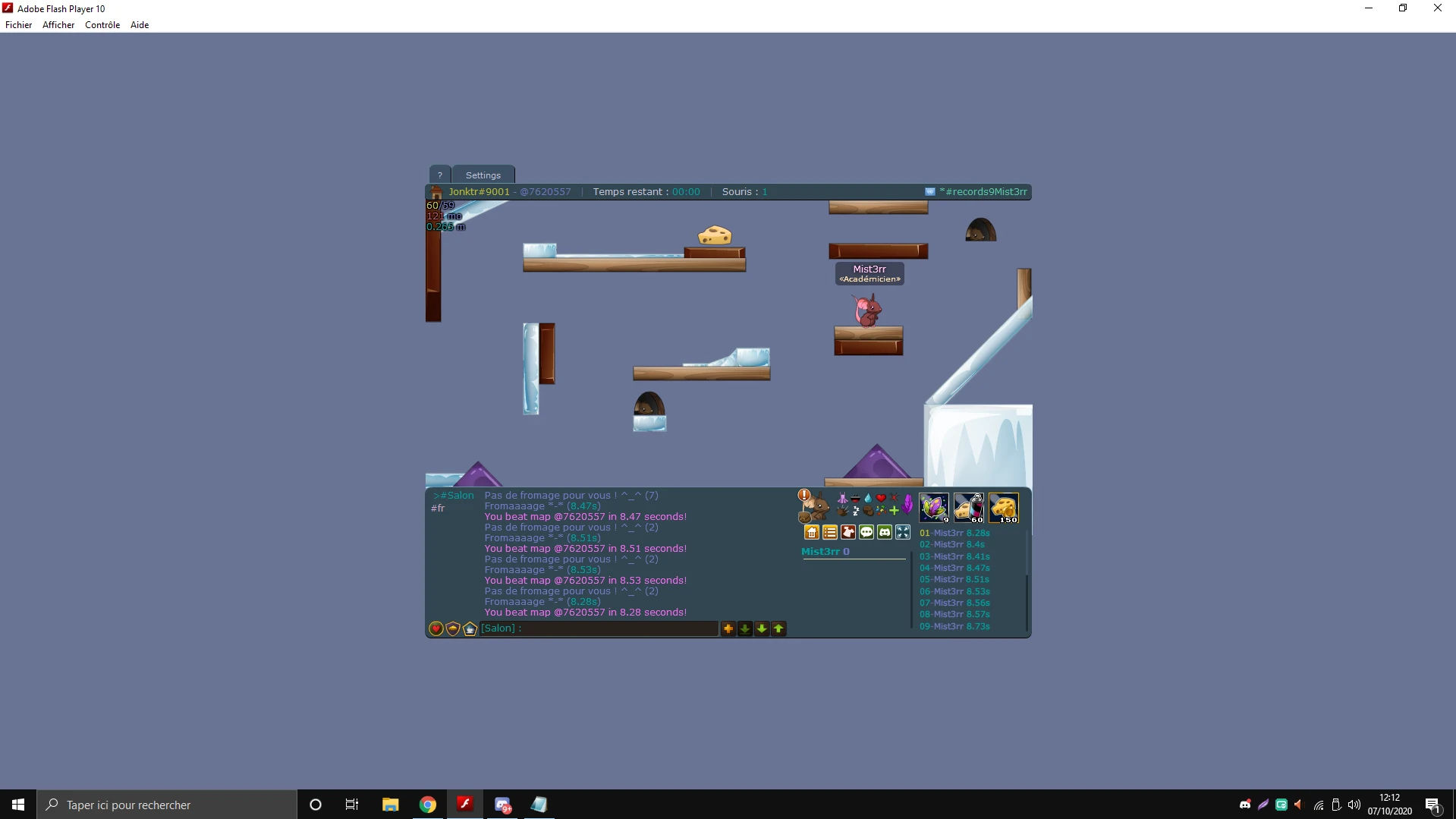Click map code @7620557 in top bar
This screenshot has height=819, width=1456.
coord(545,192)
